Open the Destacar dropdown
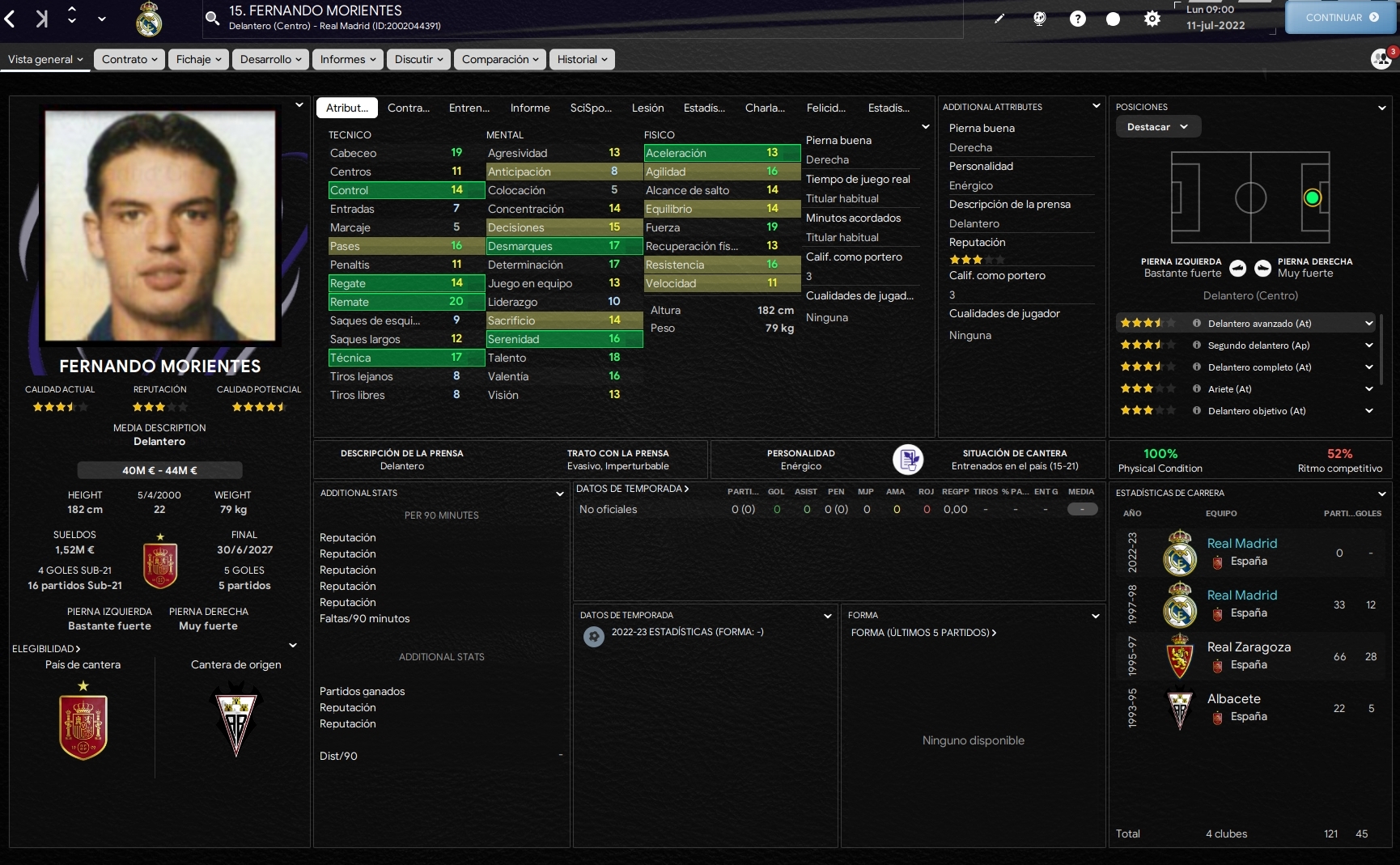The image size is (1400, 865). point(1158,127)
